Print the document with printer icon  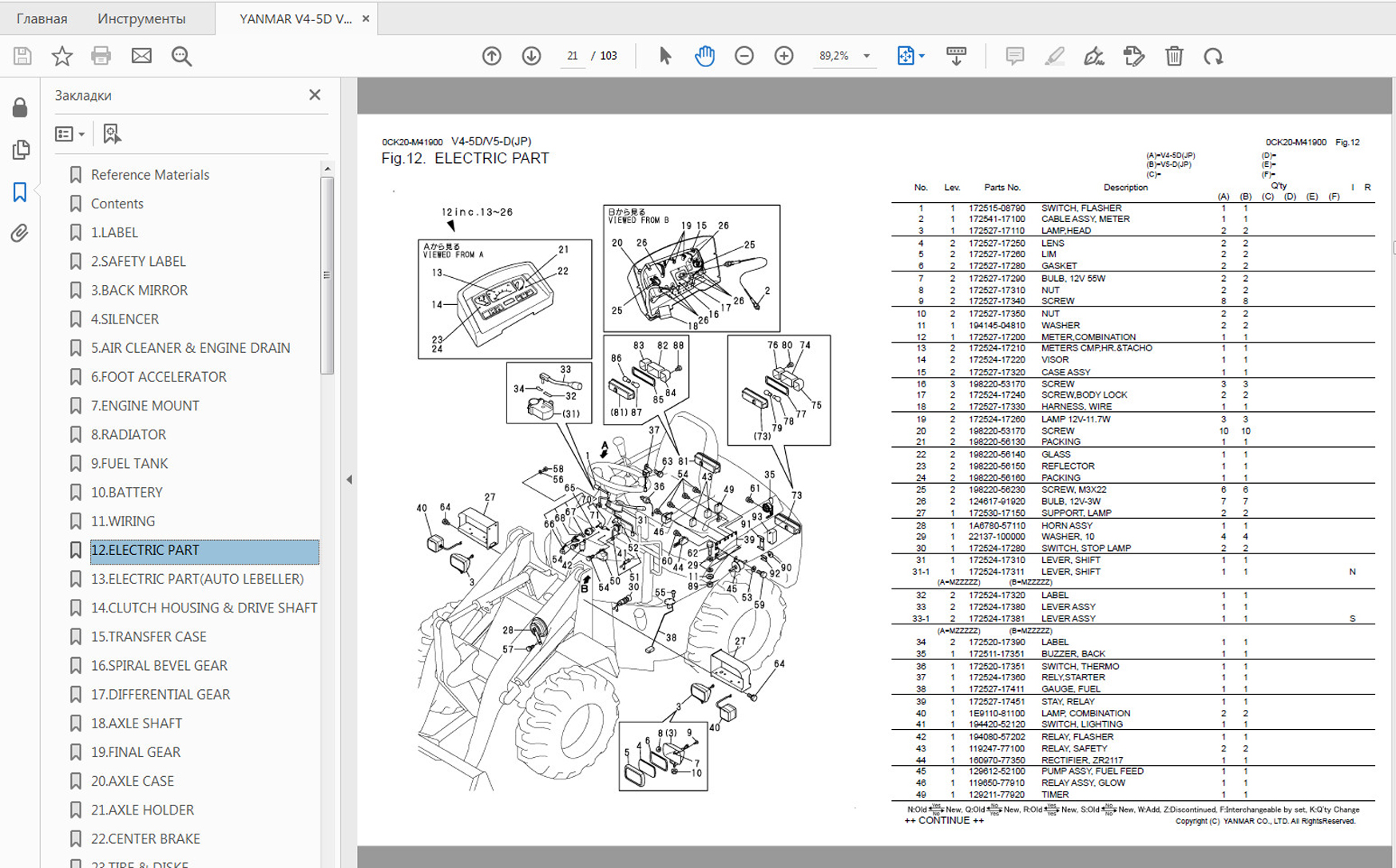click(101, 56)
